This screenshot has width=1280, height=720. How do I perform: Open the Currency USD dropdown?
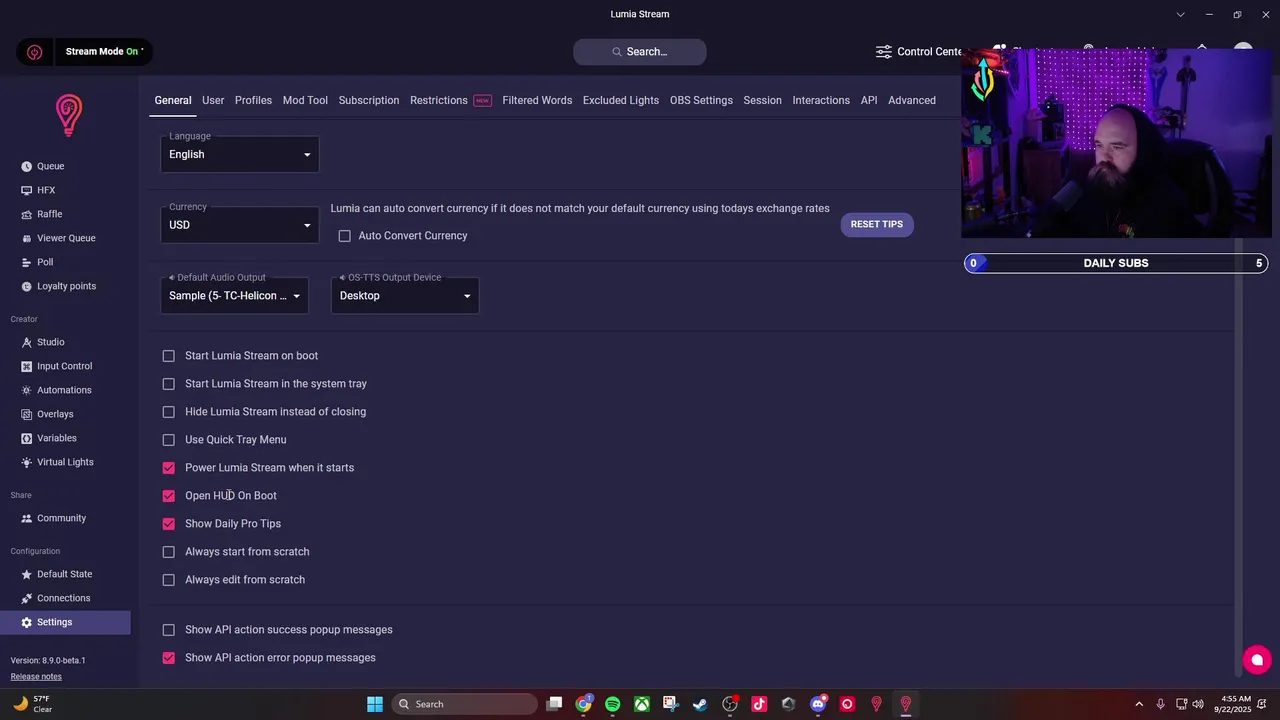coord(240,225)
